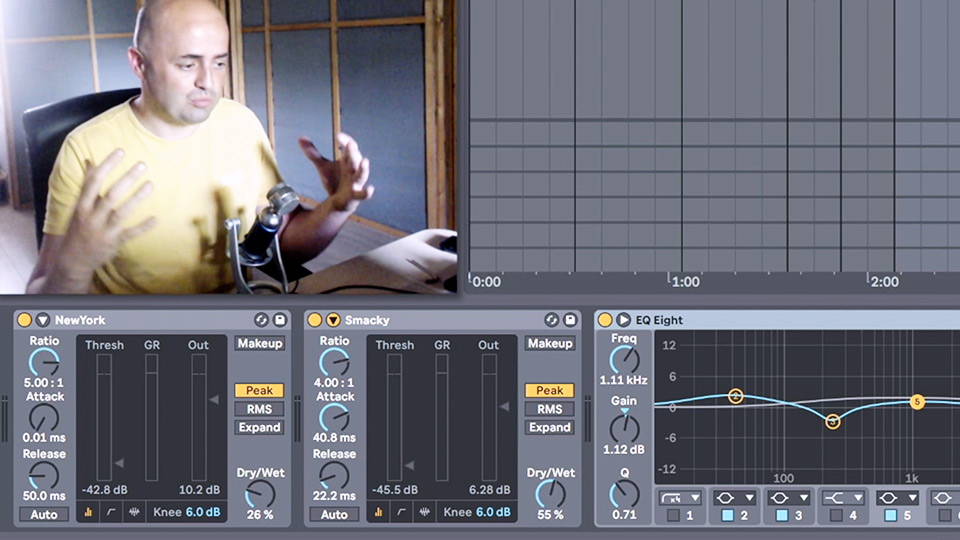Viewport: 960px width, 540px height.
Task: Open collapsed view icon on NewYork
Action: pos(88,512)
